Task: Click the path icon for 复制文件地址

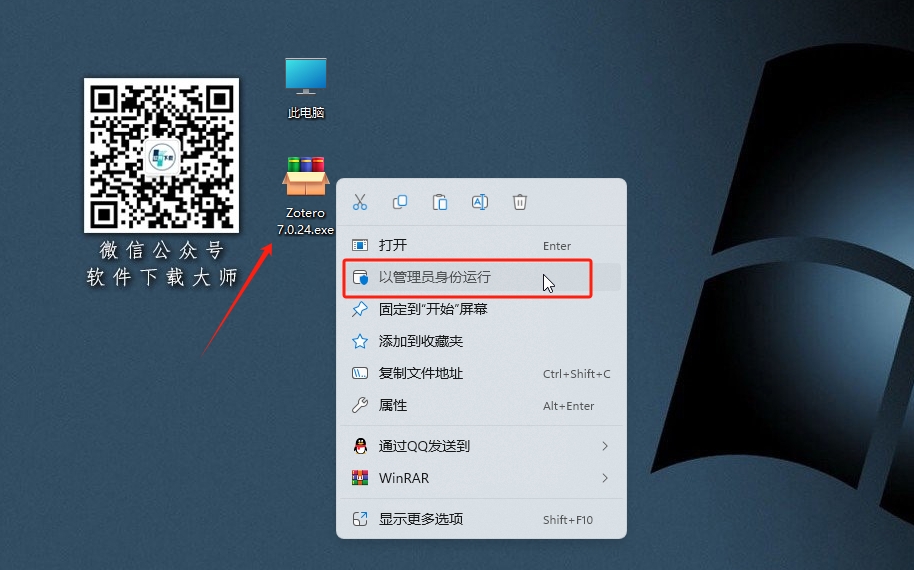Action: point(360,373)
